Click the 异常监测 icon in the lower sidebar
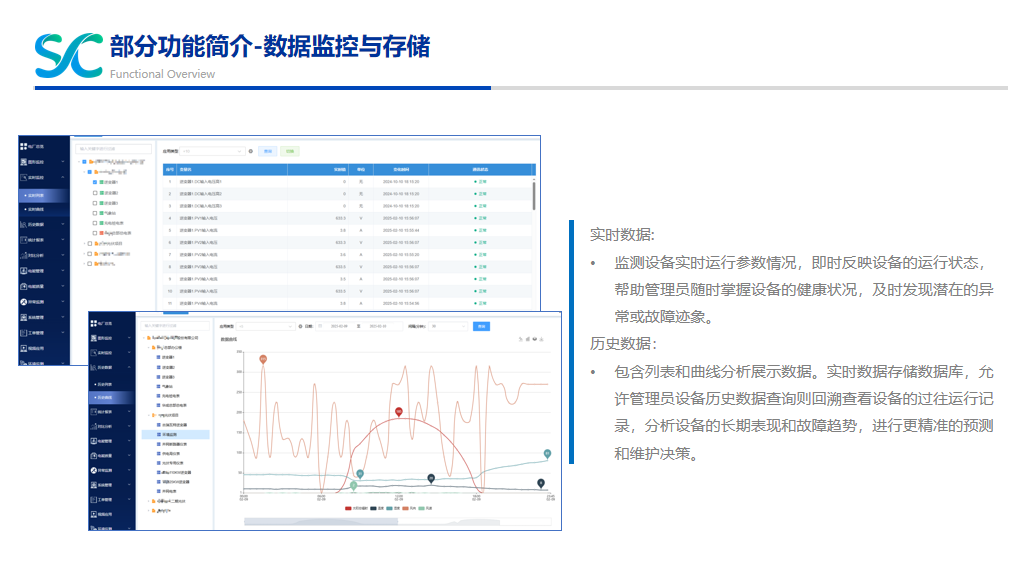Image resolution: width=1035 pixels, height=581 pixels. [x=94, y=469]
